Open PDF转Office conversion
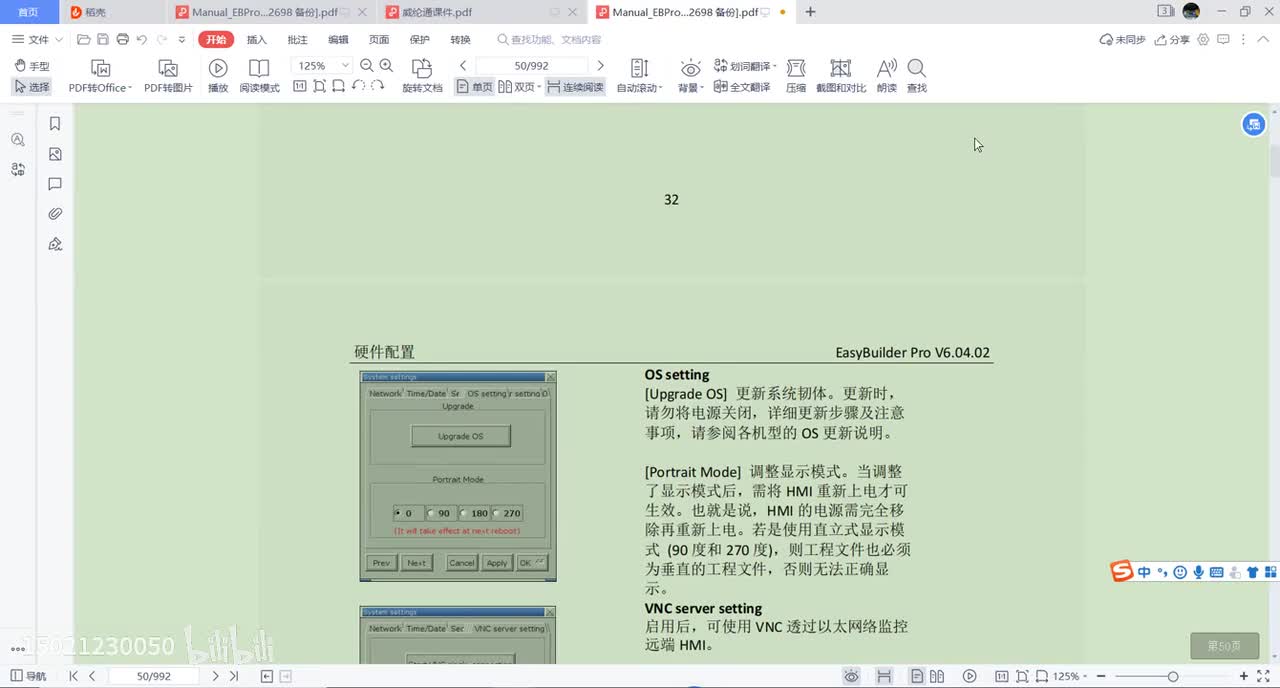1280x688 pixels. 100,76
